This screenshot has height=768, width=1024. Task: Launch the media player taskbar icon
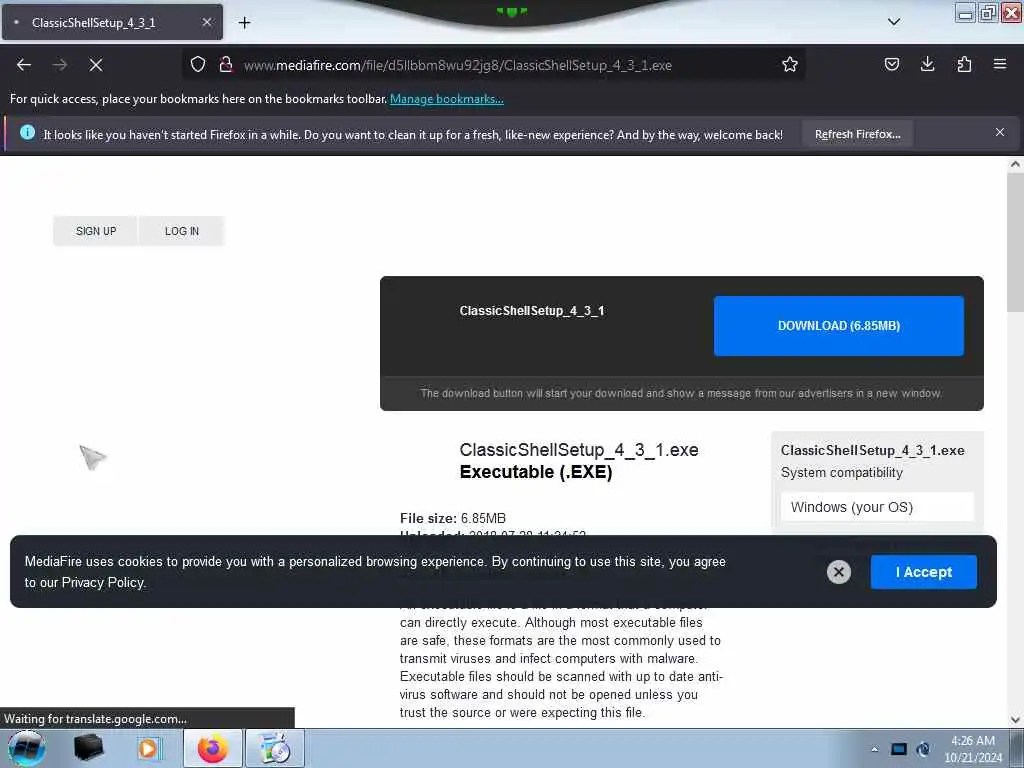[148, 748]
